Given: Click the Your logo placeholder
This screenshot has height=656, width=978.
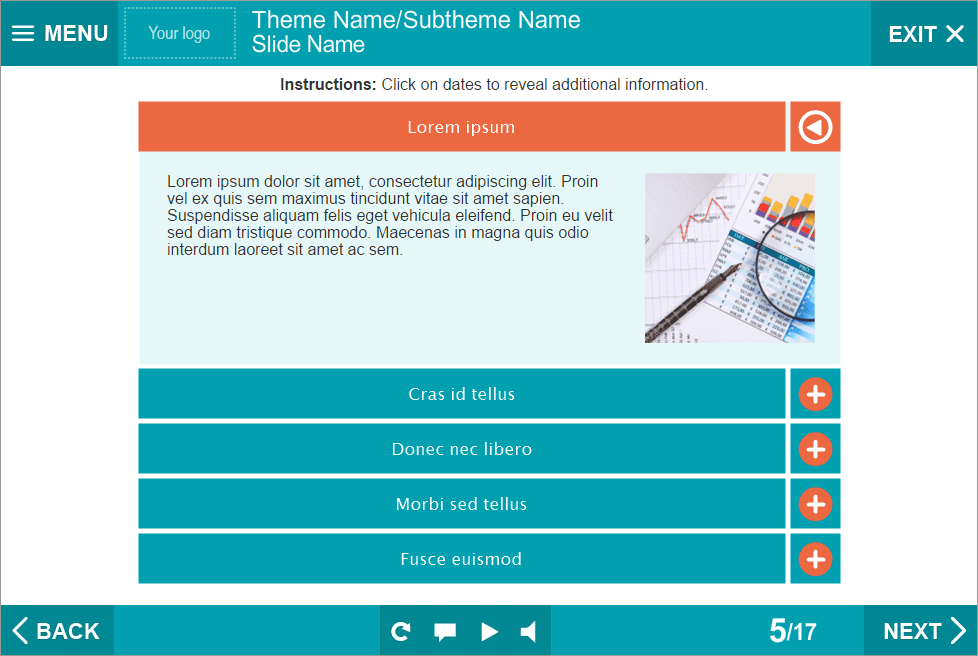Looking at the screenshot, I should [180, 34].
